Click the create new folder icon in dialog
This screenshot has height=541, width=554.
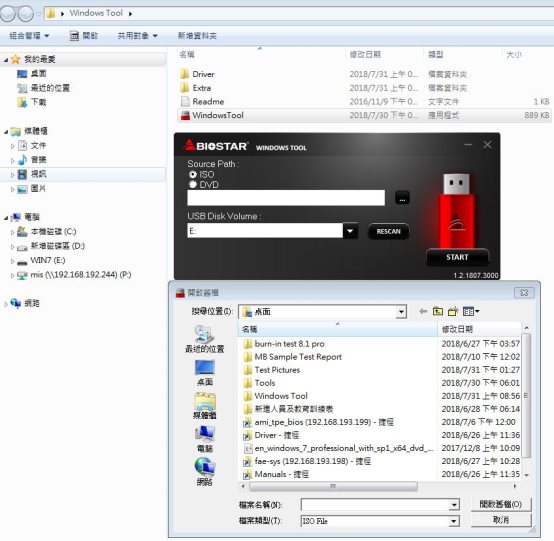click(x=453, y=311)
